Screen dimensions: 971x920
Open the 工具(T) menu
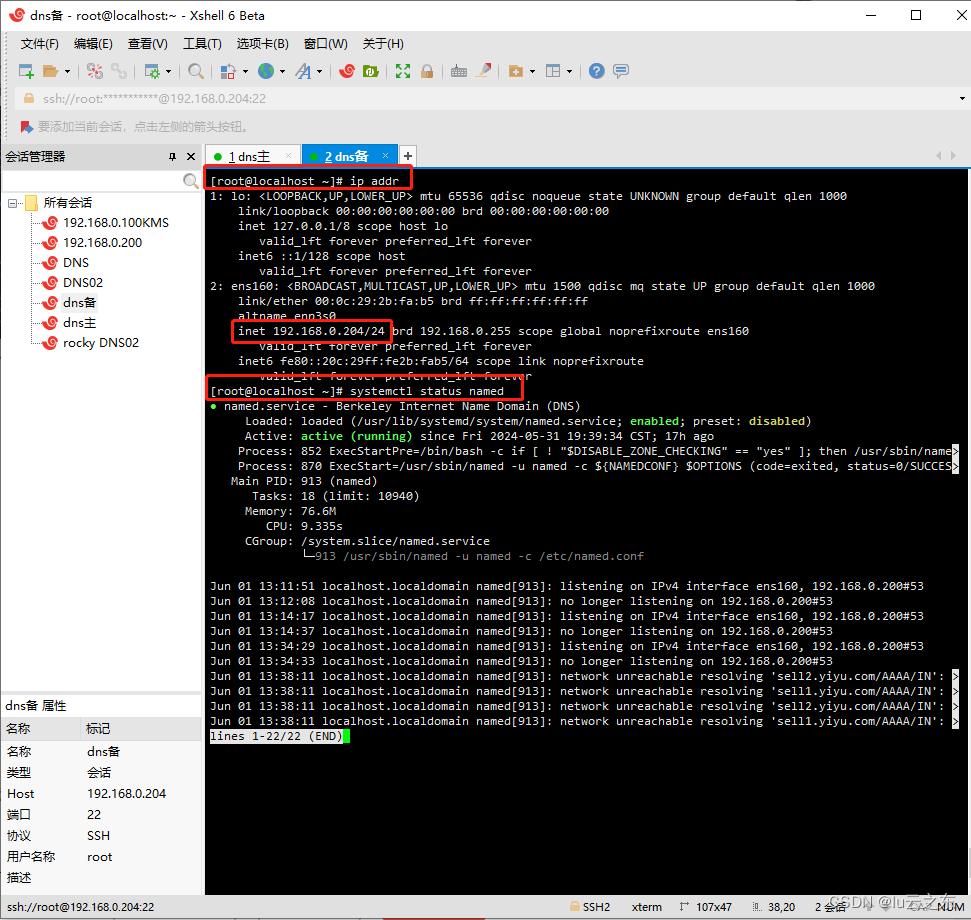coord(202,43)
